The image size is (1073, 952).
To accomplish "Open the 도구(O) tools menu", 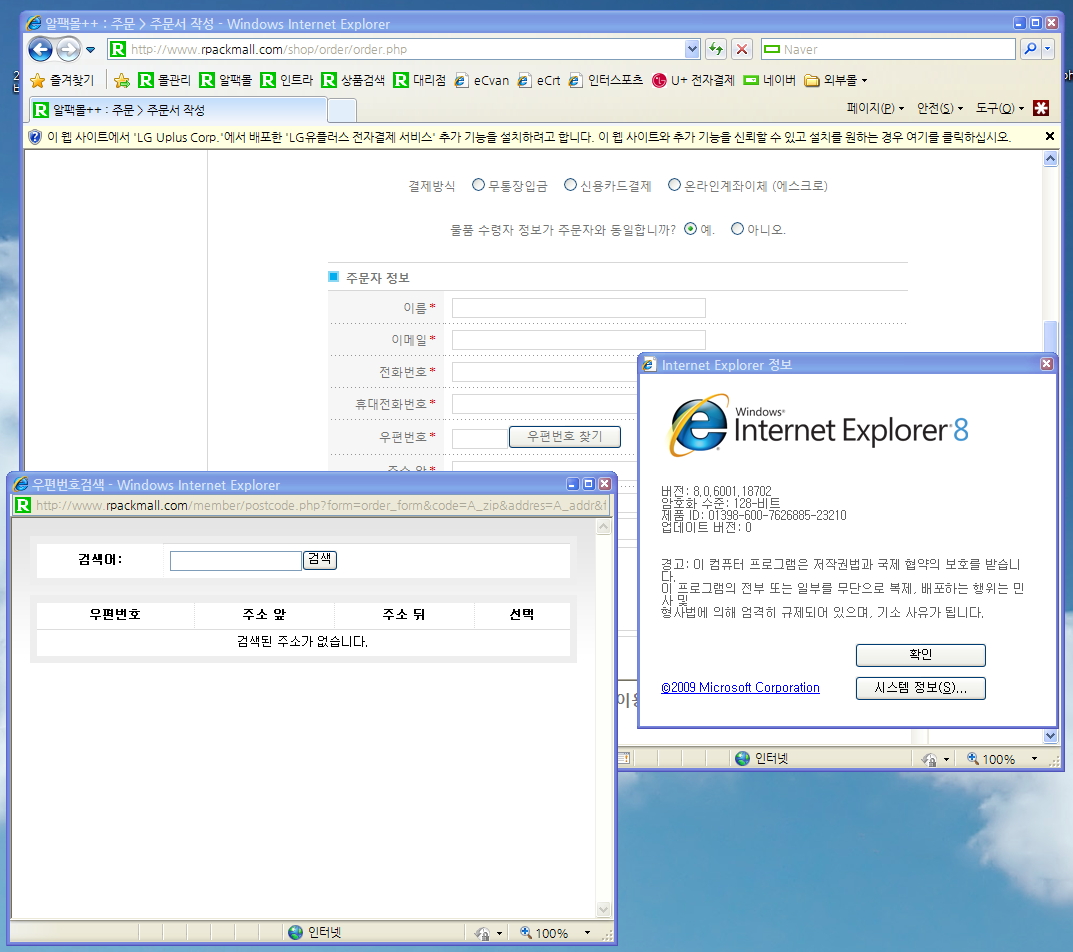I will tap(1000, 108).
